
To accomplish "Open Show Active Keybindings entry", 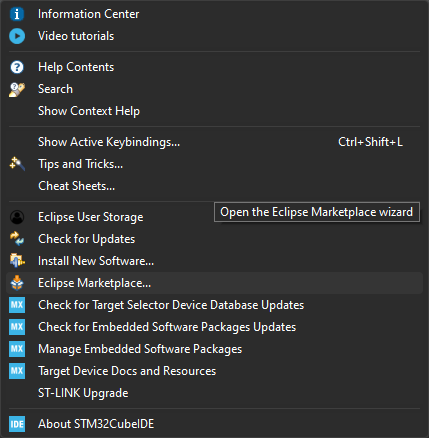I will click(x=214, y=142).
